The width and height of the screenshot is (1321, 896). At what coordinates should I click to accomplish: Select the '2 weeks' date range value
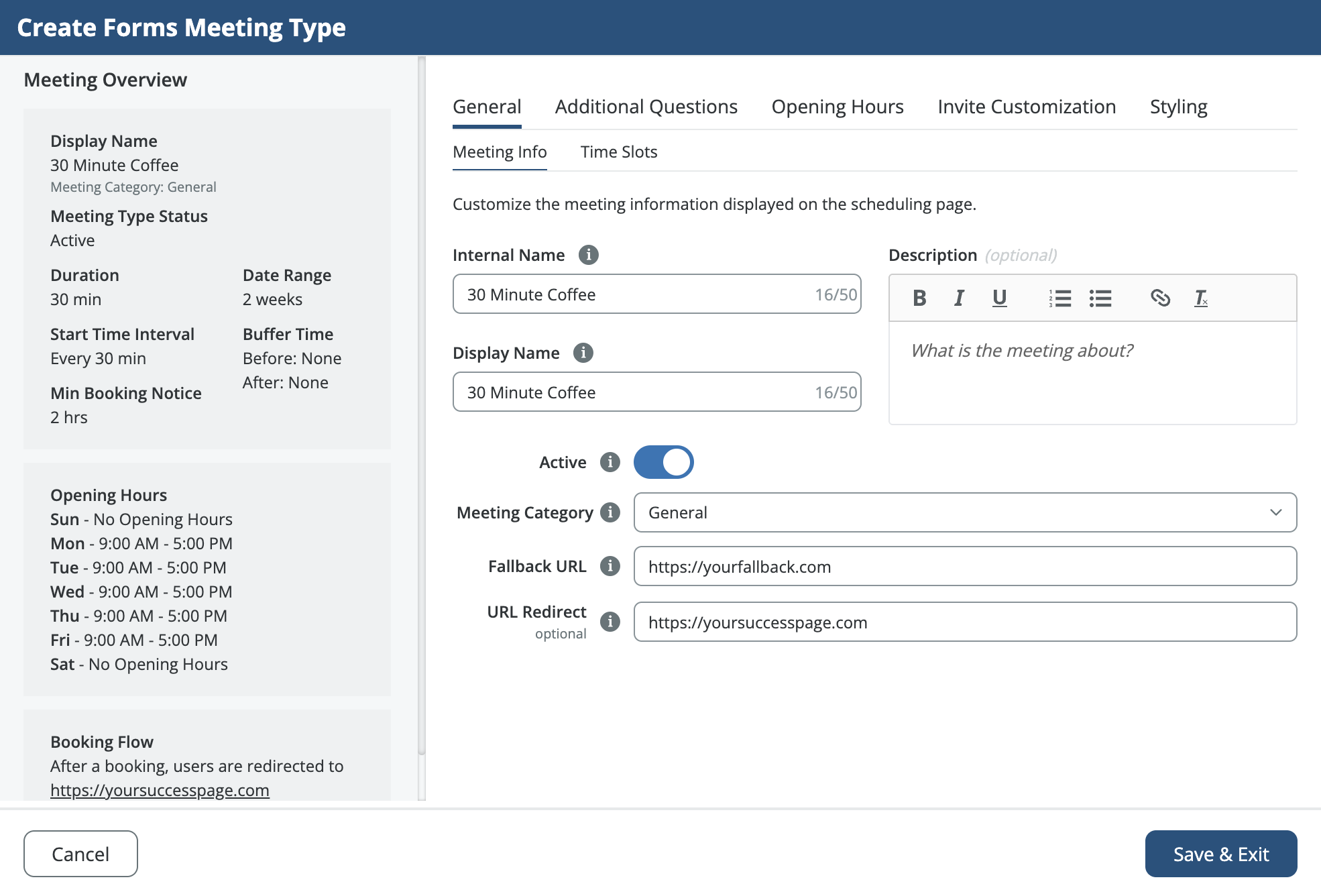[272, 299]
